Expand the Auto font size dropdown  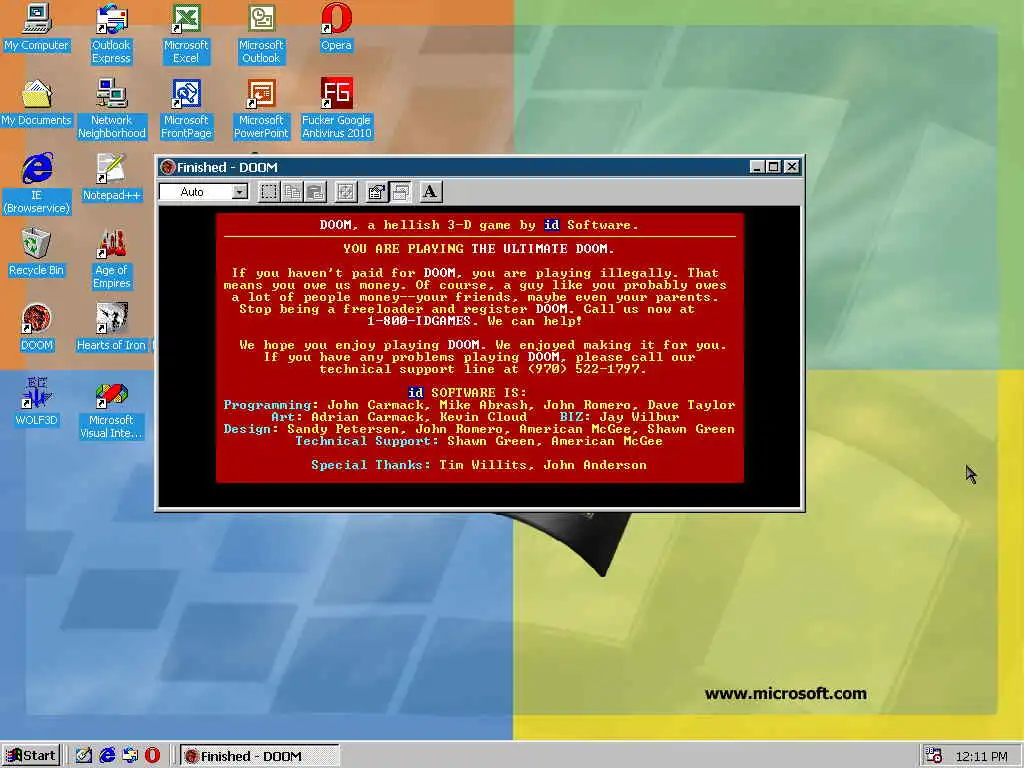[240, 192]
